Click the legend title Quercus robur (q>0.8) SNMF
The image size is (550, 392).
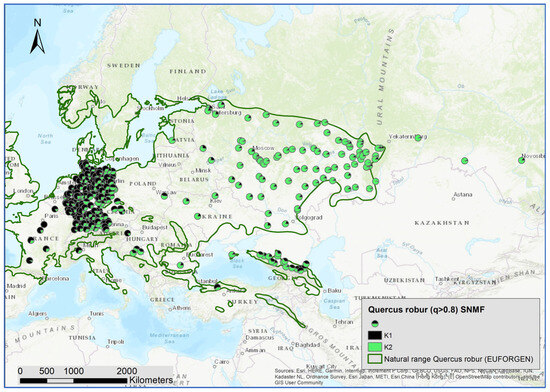pyautogui.click(x=426, y=309)
